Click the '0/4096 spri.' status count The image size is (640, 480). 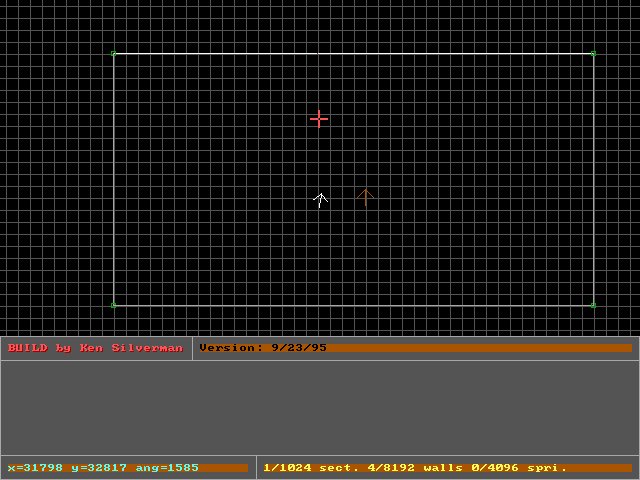click(519, 467)
